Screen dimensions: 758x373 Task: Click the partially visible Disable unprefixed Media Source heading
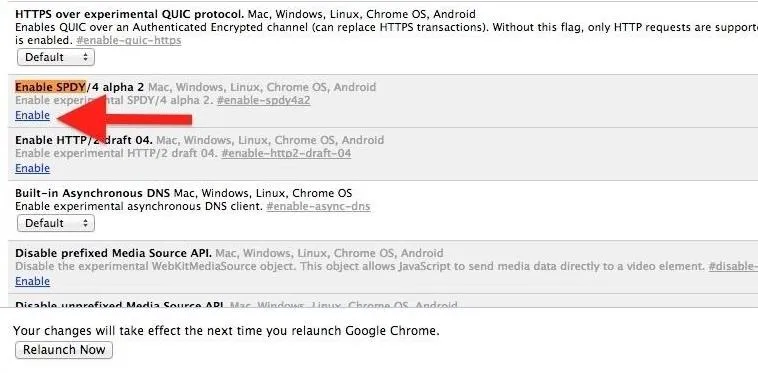(119, 305)
